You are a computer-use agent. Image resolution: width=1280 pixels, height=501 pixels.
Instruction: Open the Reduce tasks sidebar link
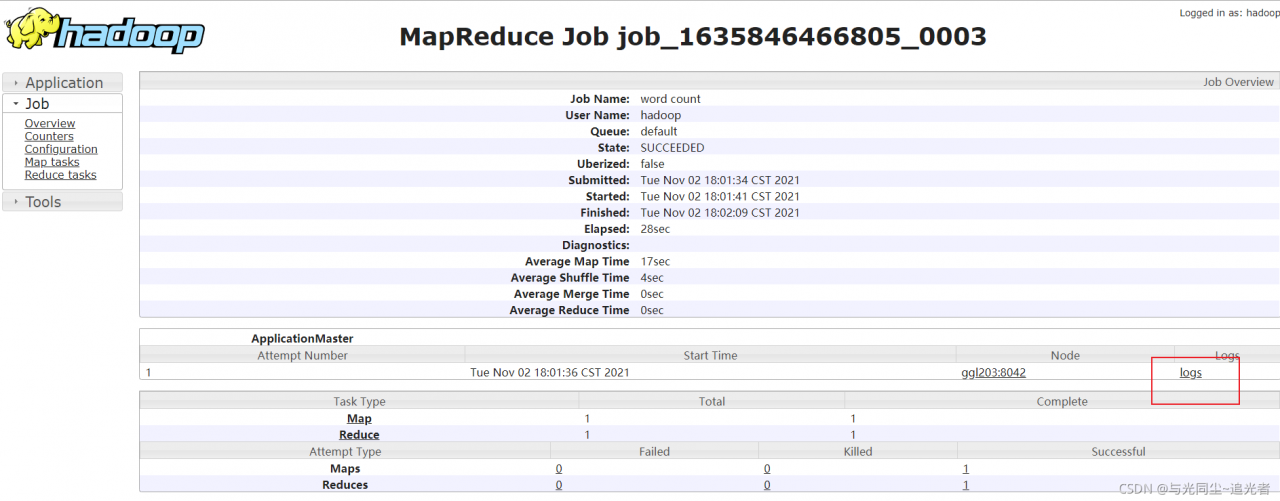[x=61, y=175]
